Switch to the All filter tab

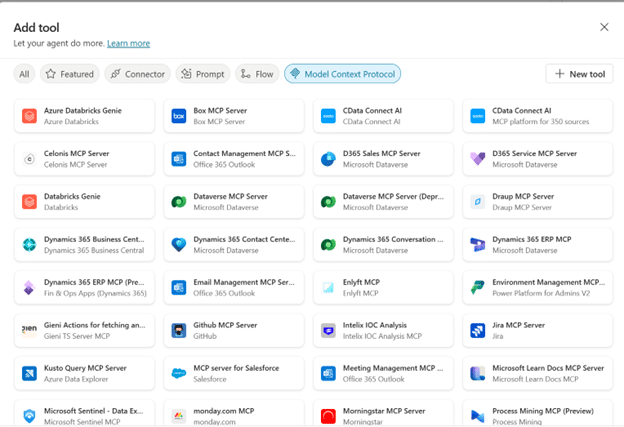point(24,74)
